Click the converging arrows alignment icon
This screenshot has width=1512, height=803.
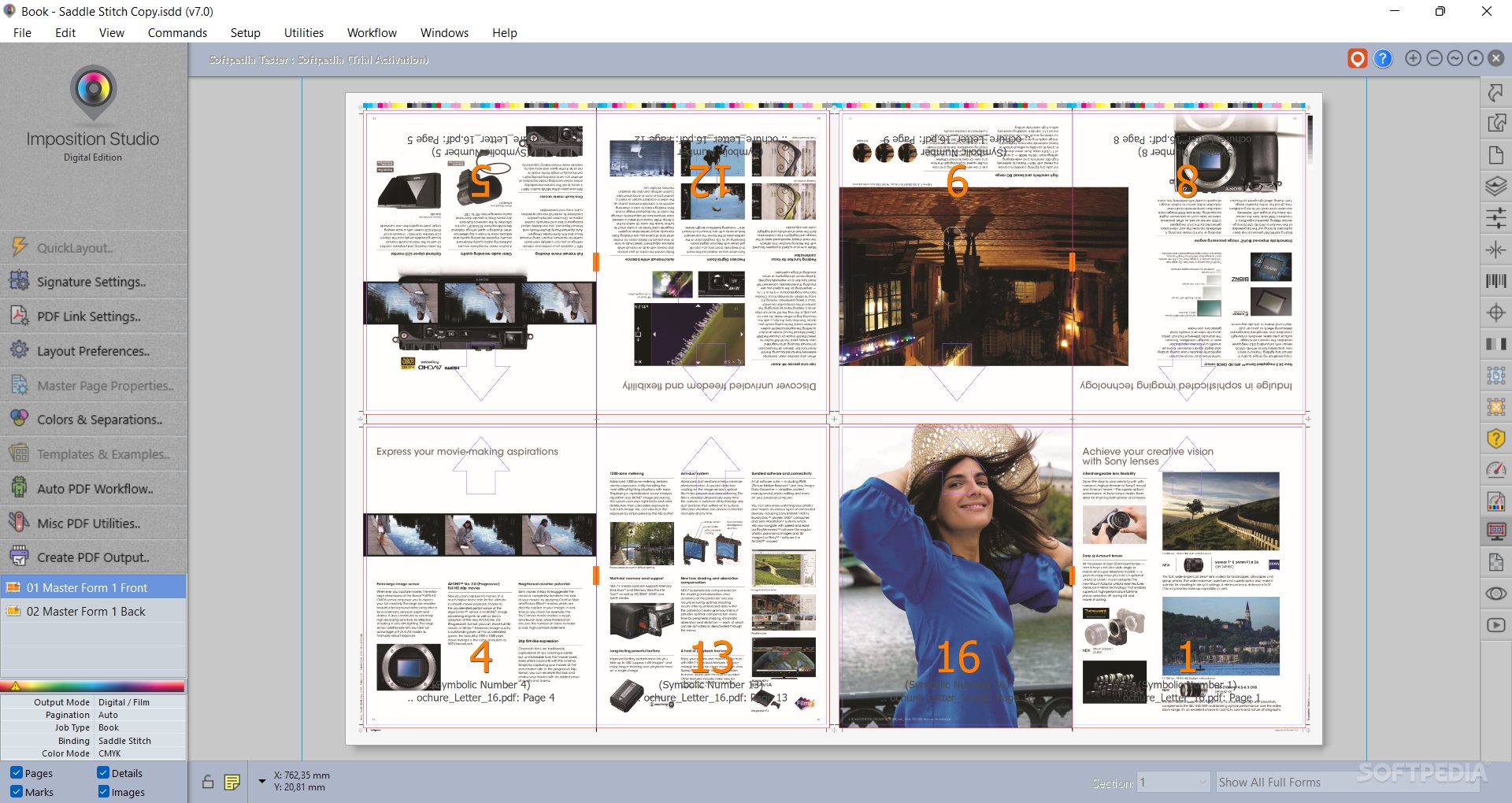(x=1495, y=250)
